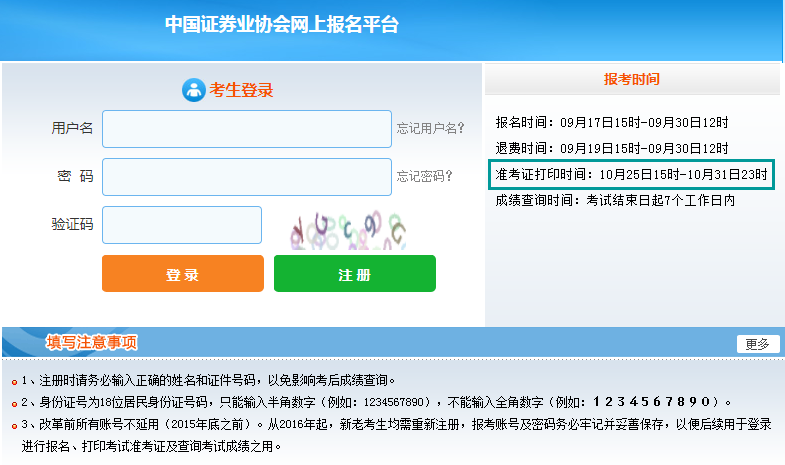Click the 报名时间 schedule line
The image size is (785, 465).
click(x=612, y=122)
